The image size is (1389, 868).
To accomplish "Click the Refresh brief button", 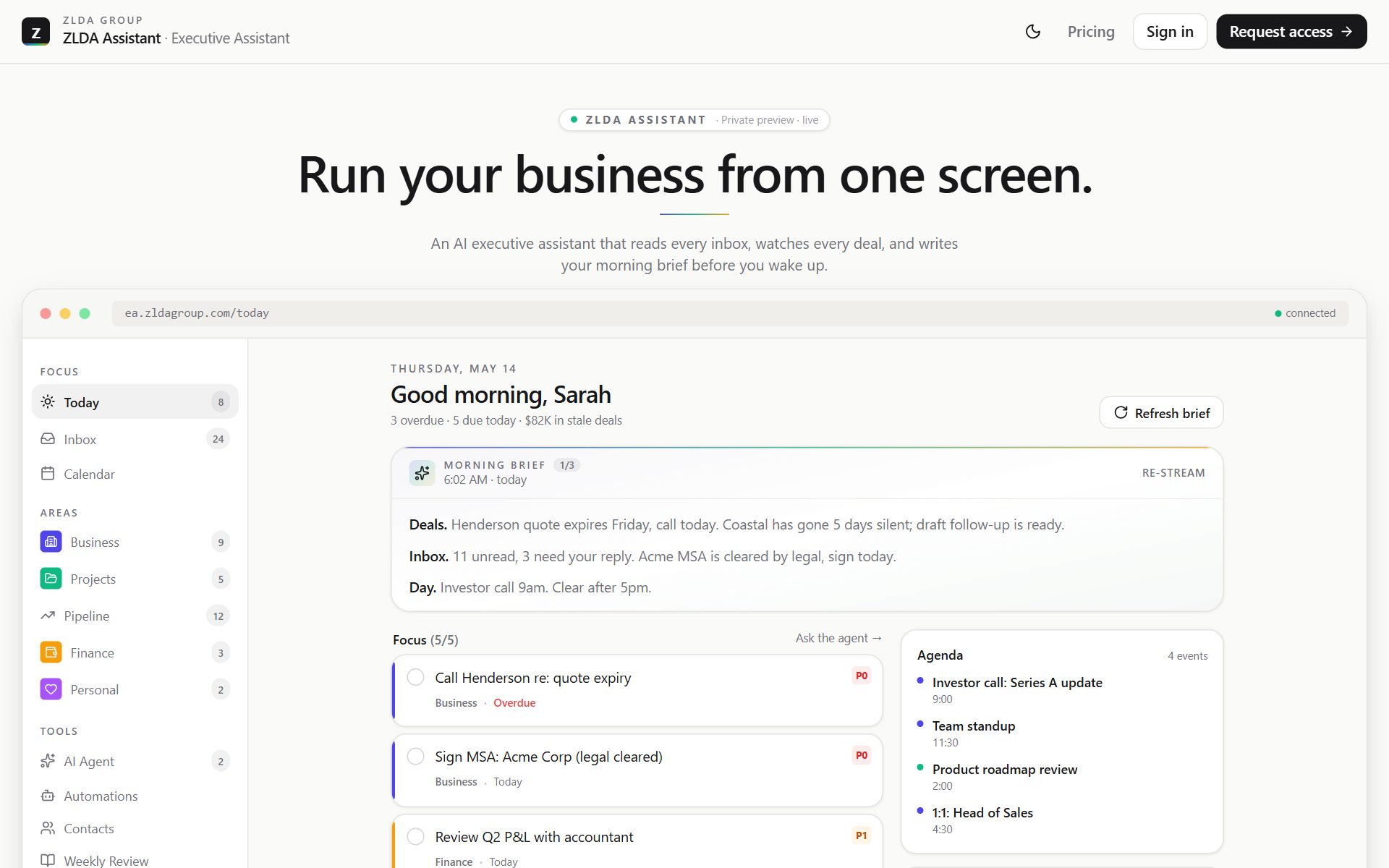I will click(x=1161, y=412).
